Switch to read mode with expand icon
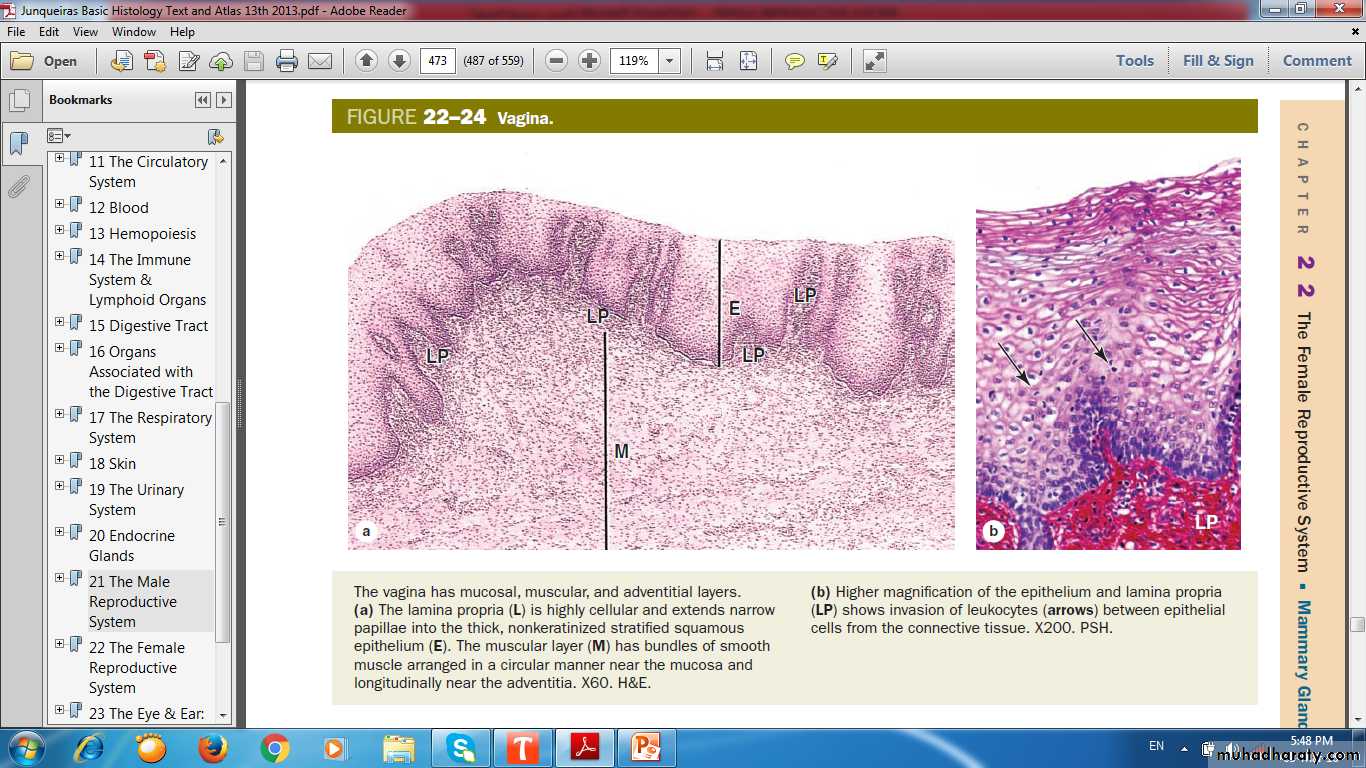The height and width of the screenshot is (768, 1366). (x=874, y=61)
